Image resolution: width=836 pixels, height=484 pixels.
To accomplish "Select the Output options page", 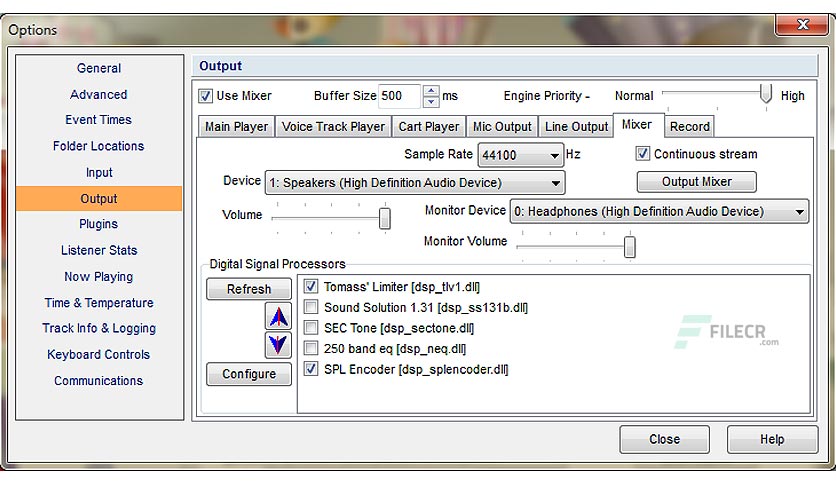I will (x=99, y=198).
